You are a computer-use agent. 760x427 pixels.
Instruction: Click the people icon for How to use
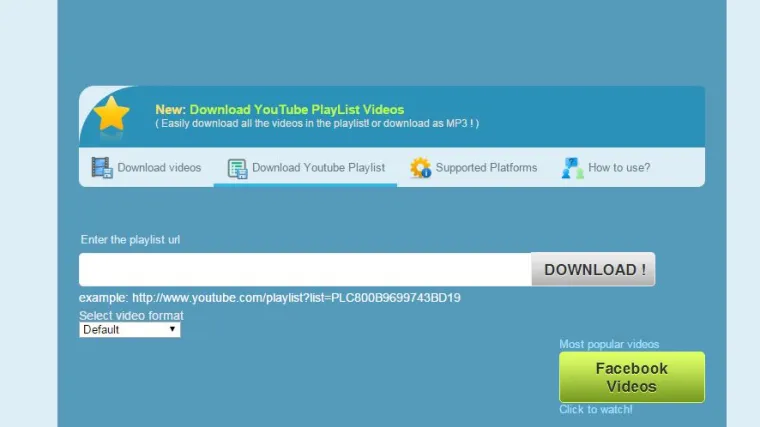(572, 168)
